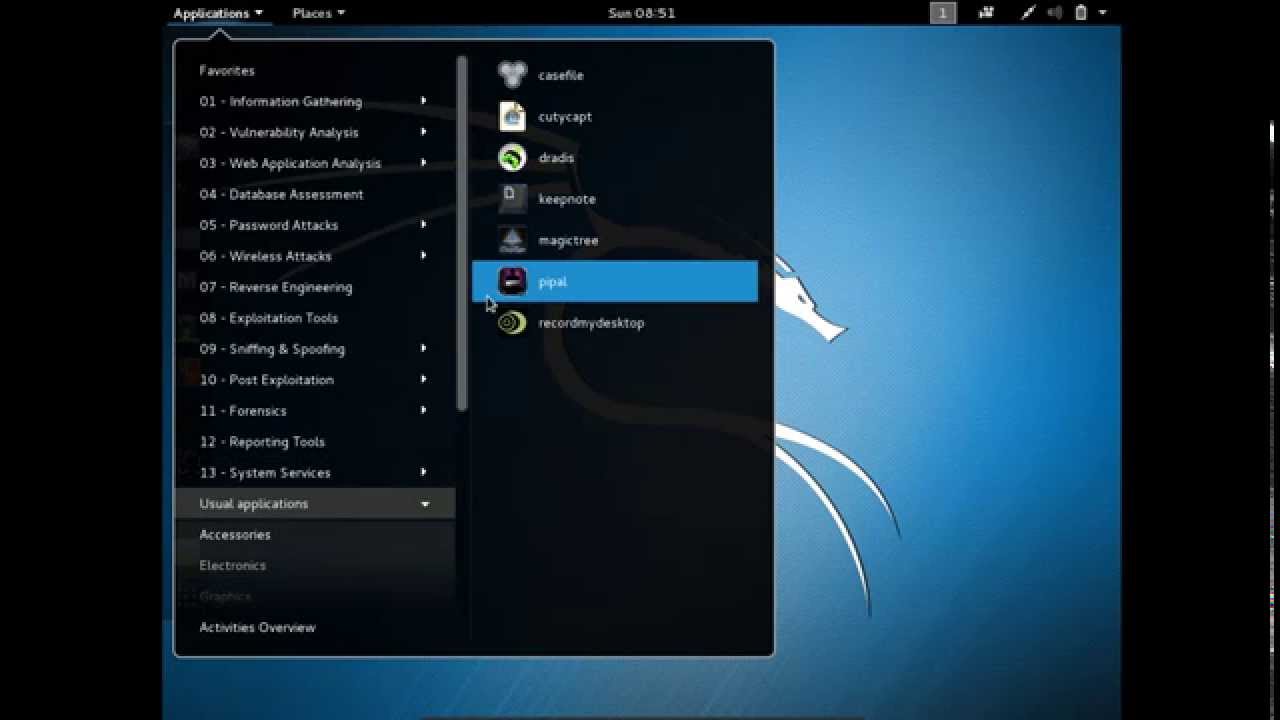
Task: Open the volume icon in top bar
Action: coord(1054,13)
